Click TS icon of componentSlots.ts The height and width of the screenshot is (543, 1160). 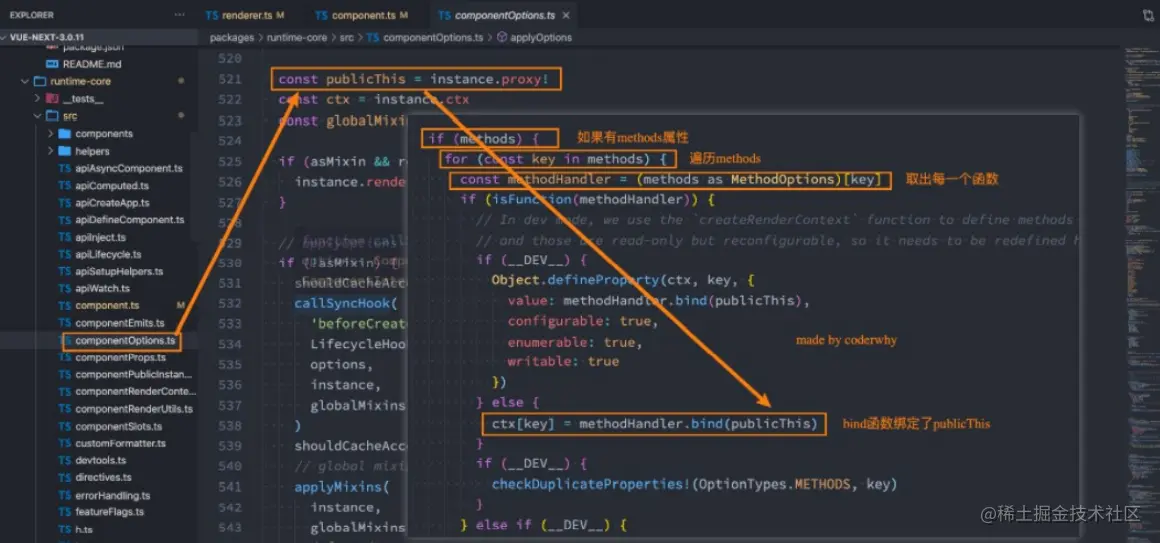pos(64,426)
